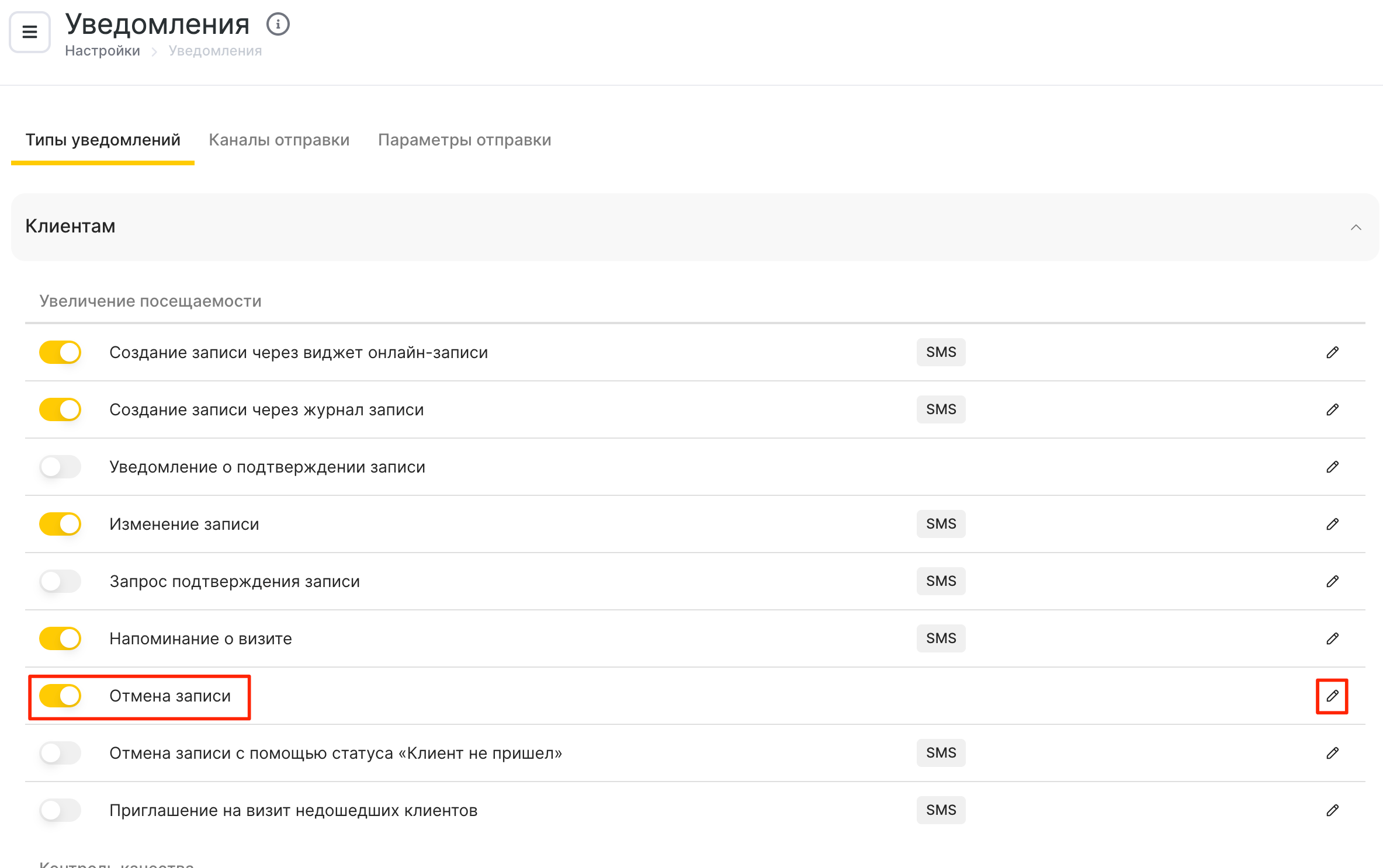Edit 'Создание записи через журнал записи' pencil icon

point(1332,409)
